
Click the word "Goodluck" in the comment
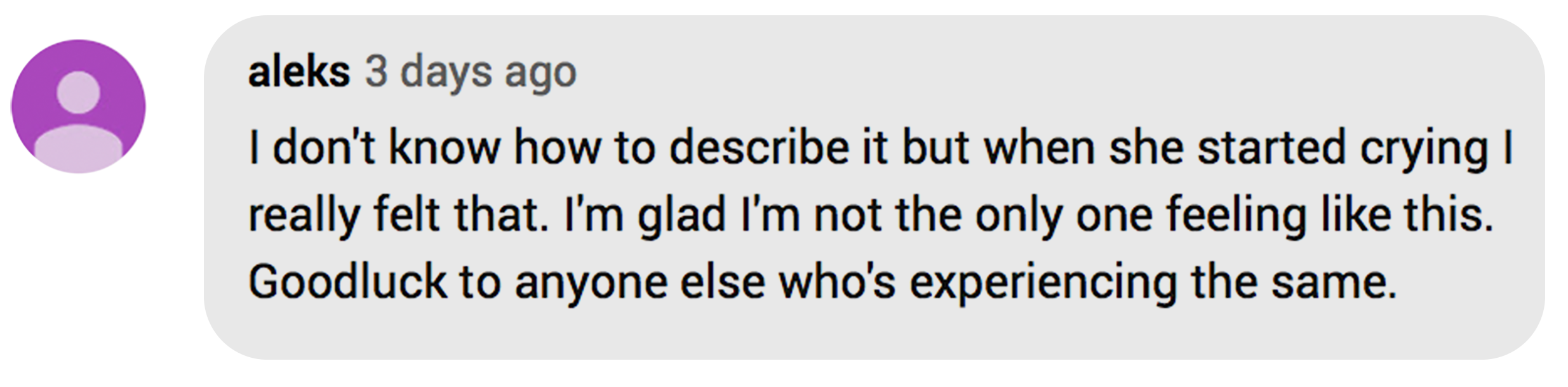(x=347, y=282)
